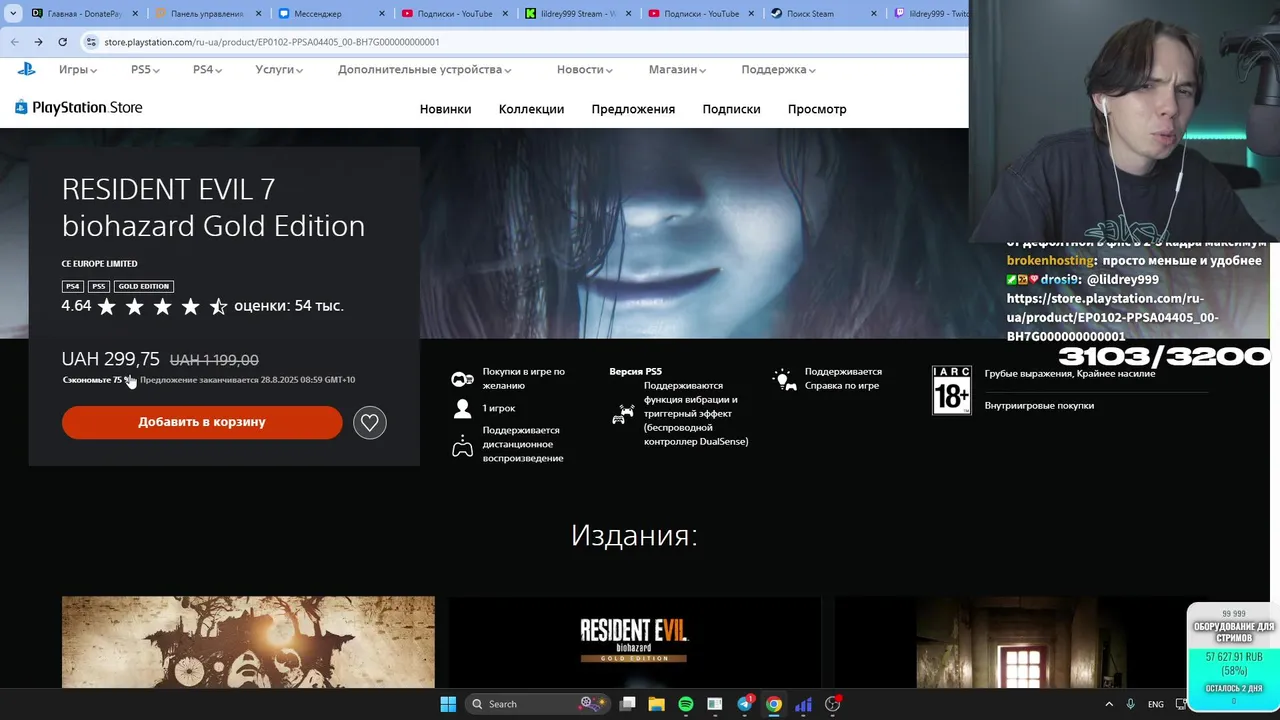The width and height of the screenshot is (1280, 720).
Task: Click the PS5 platform tag
Action: [x=98, y=286]
